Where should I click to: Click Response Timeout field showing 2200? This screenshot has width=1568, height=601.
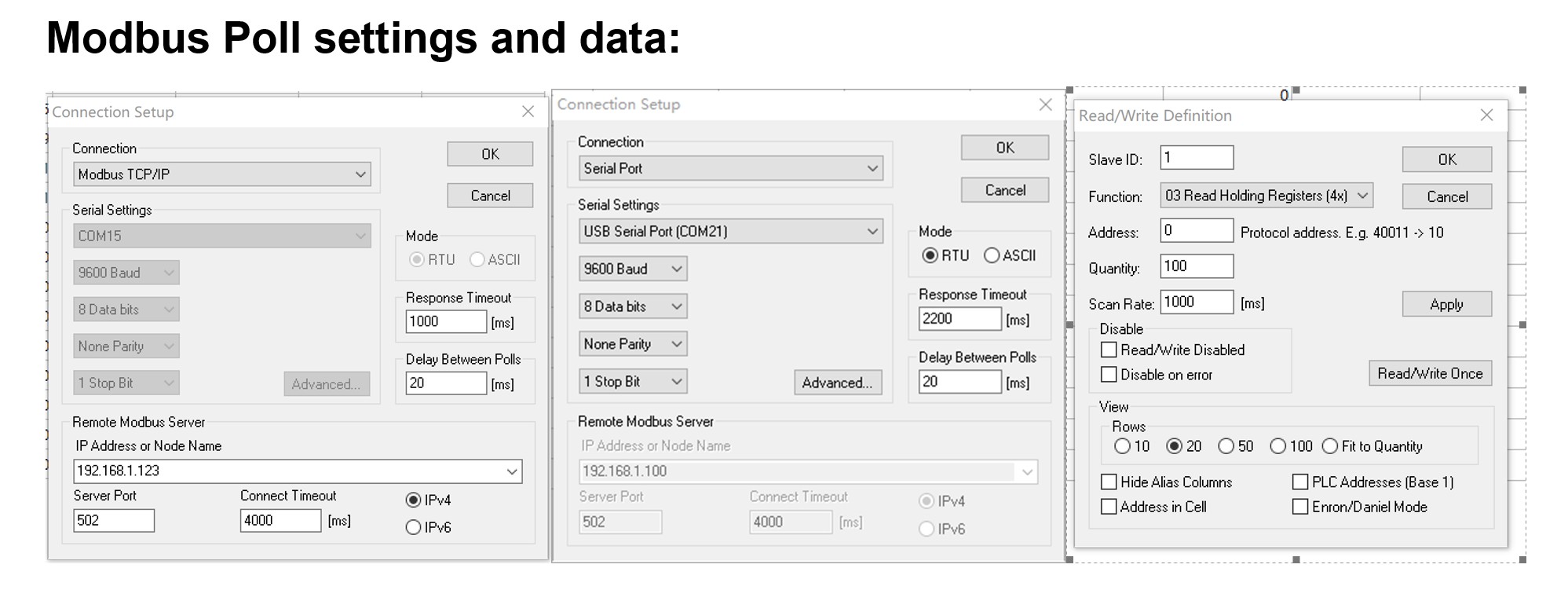click(x=960, y=318)
